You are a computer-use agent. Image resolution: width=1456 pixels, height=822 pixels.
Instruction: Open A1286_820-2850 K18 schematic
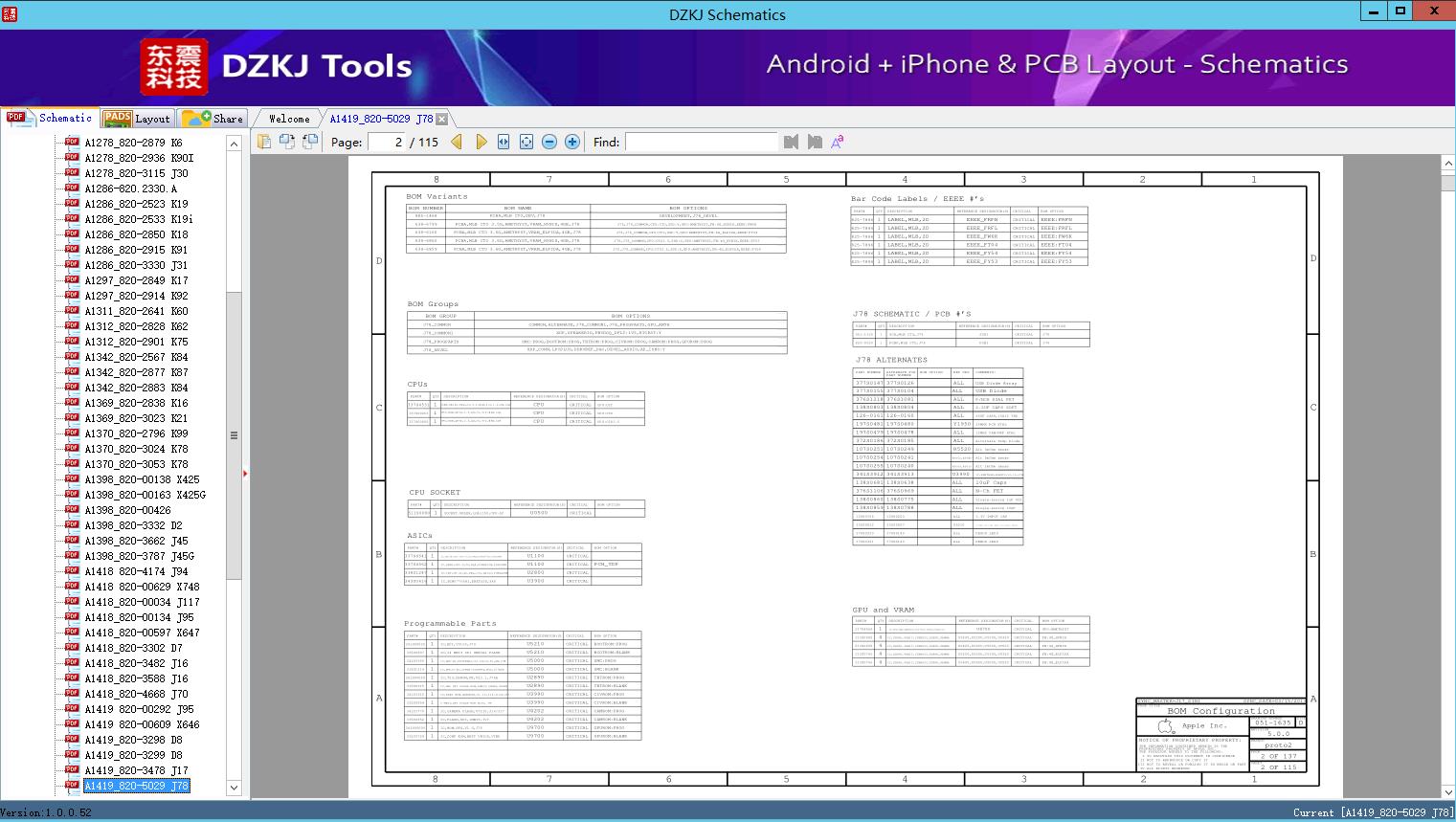[136, 234]
